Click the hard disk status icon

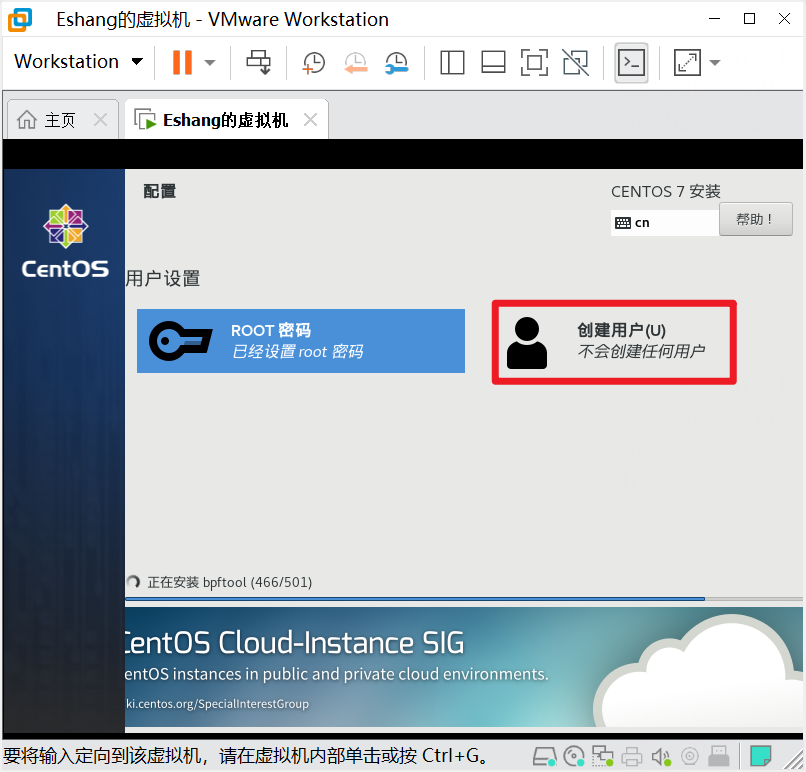click(544, 756)
